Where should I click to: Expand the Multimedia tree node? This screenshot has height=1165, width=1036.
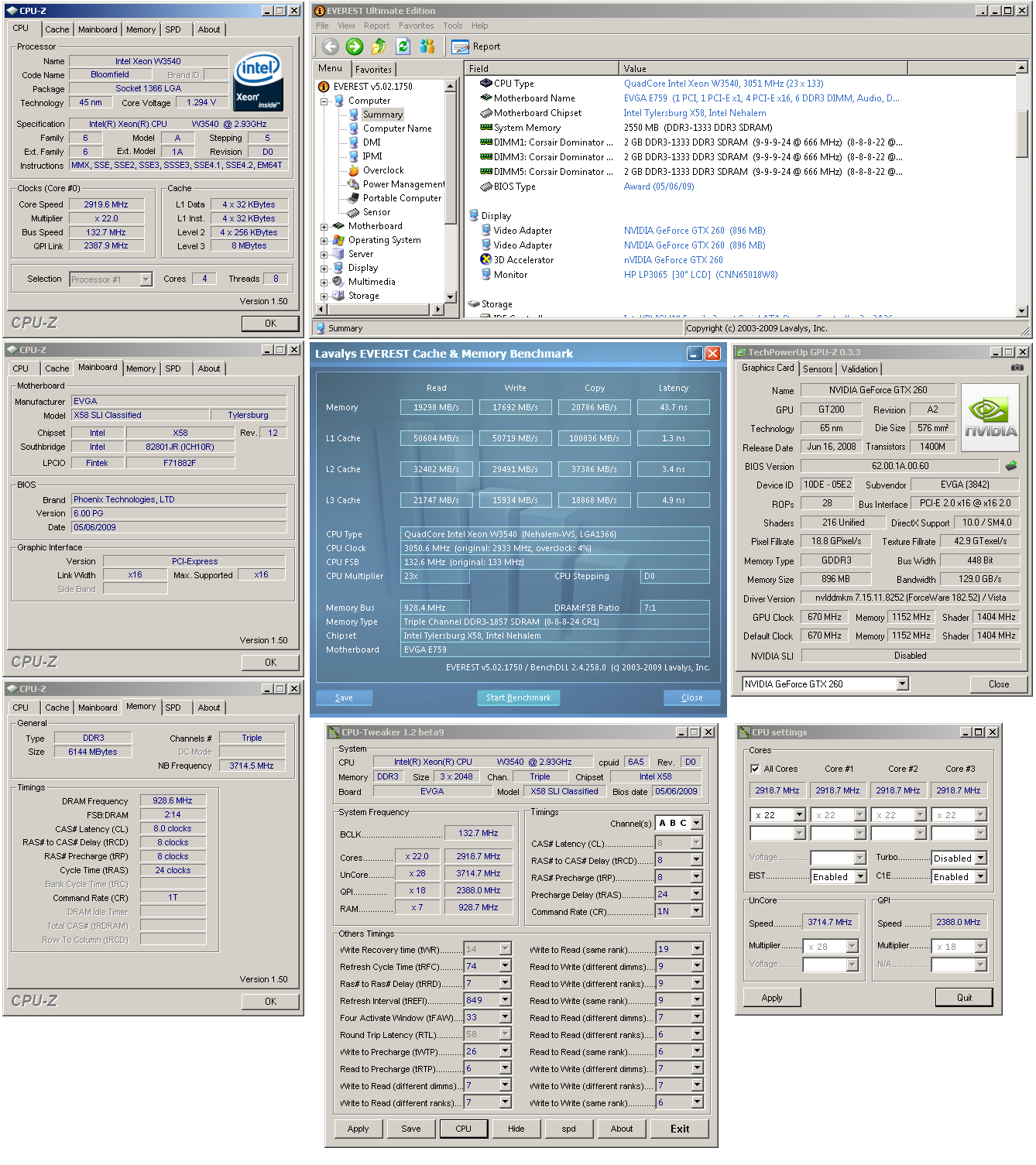click(324, 283)
